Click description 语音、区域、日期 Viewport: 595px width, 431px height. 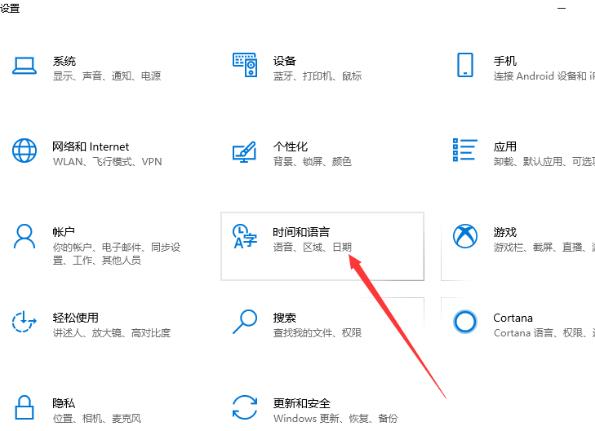tap(312, 247)
